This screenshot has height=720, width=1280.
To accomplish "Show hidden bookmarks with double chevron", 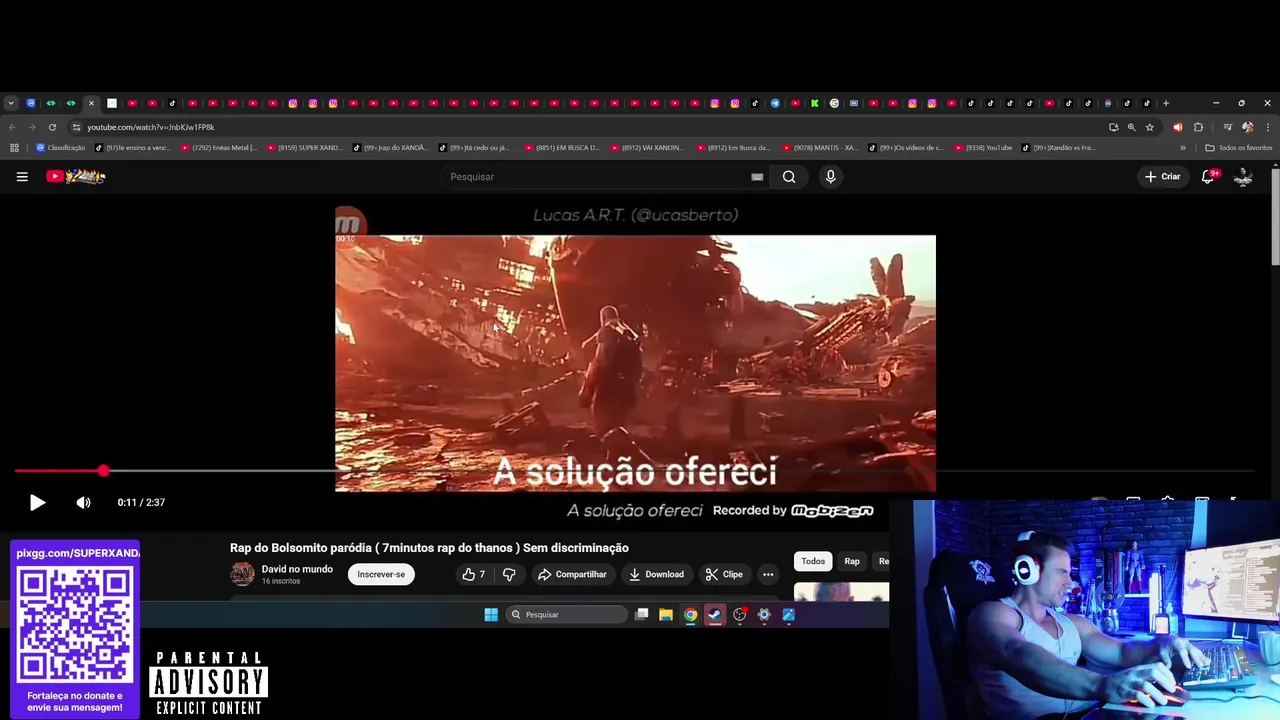I will 1183,148.
